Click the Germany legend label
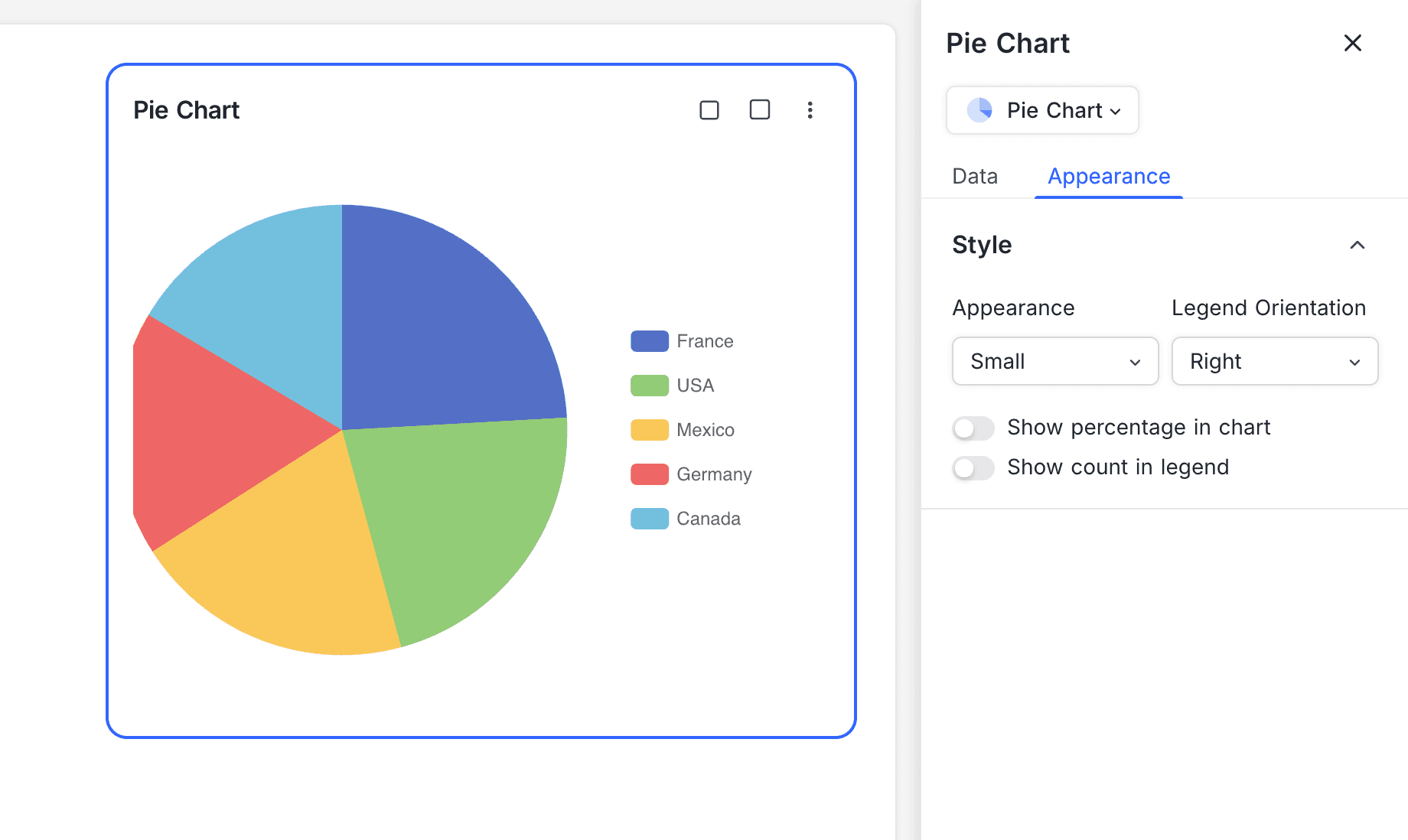 coord(714,474)
